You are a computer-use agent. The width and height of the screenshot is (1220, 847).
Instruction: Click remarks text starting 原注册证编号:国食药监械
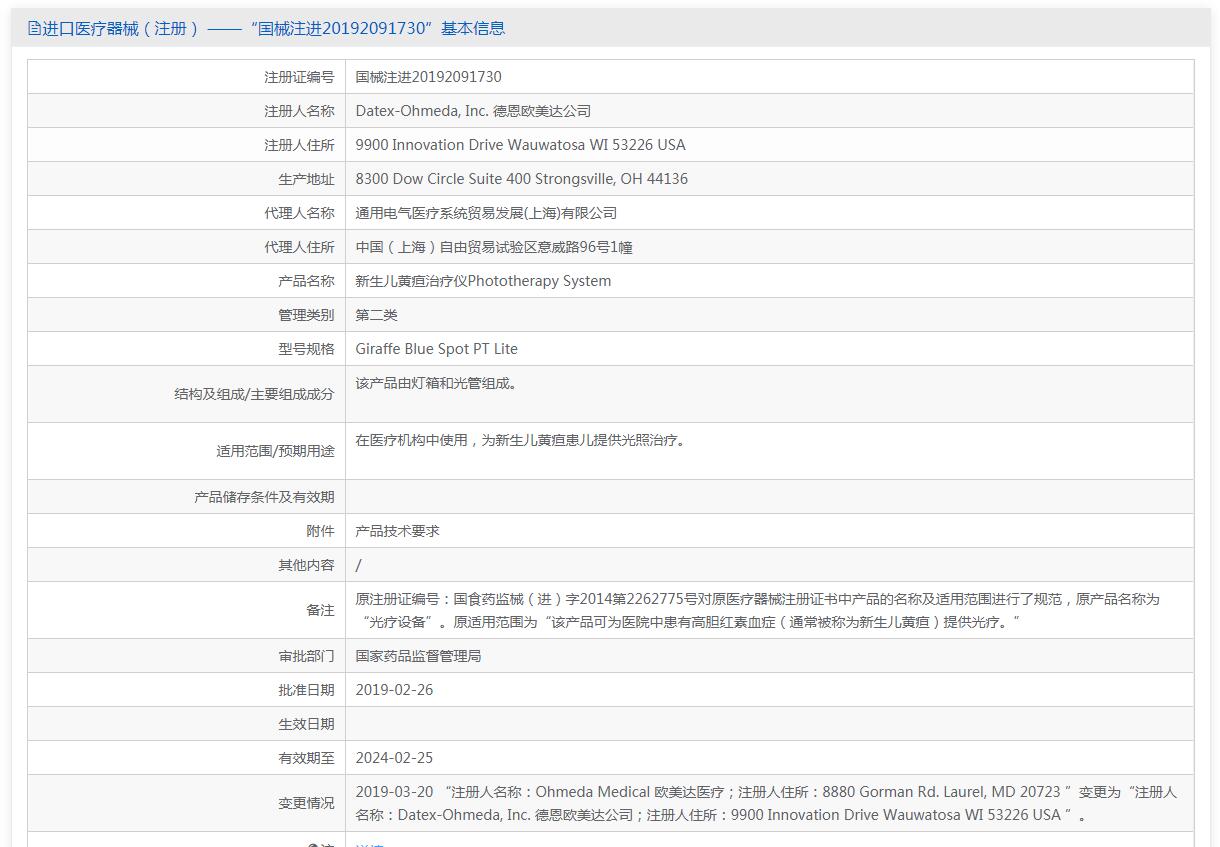click(x=757, y=610)
